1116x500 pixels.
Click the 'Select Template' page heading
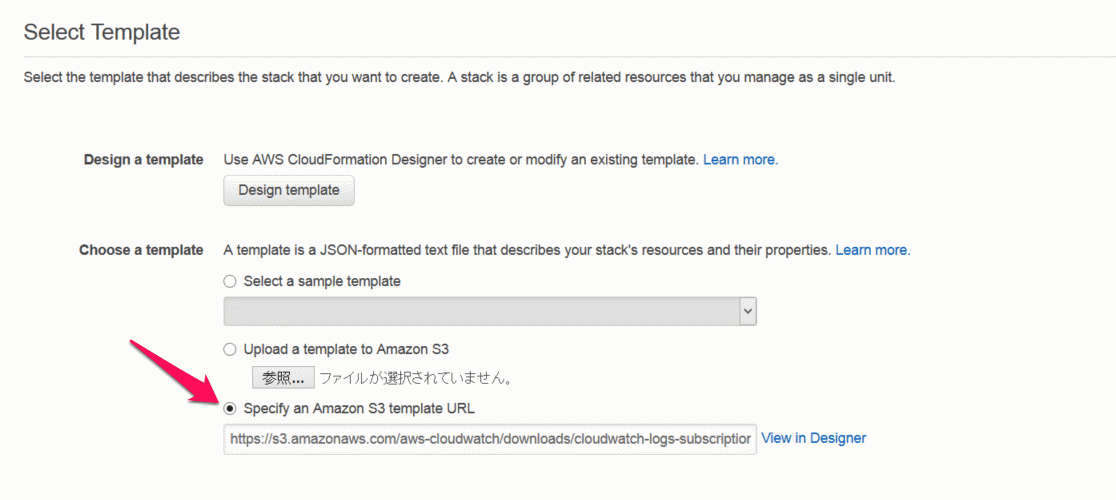(102, 32)
